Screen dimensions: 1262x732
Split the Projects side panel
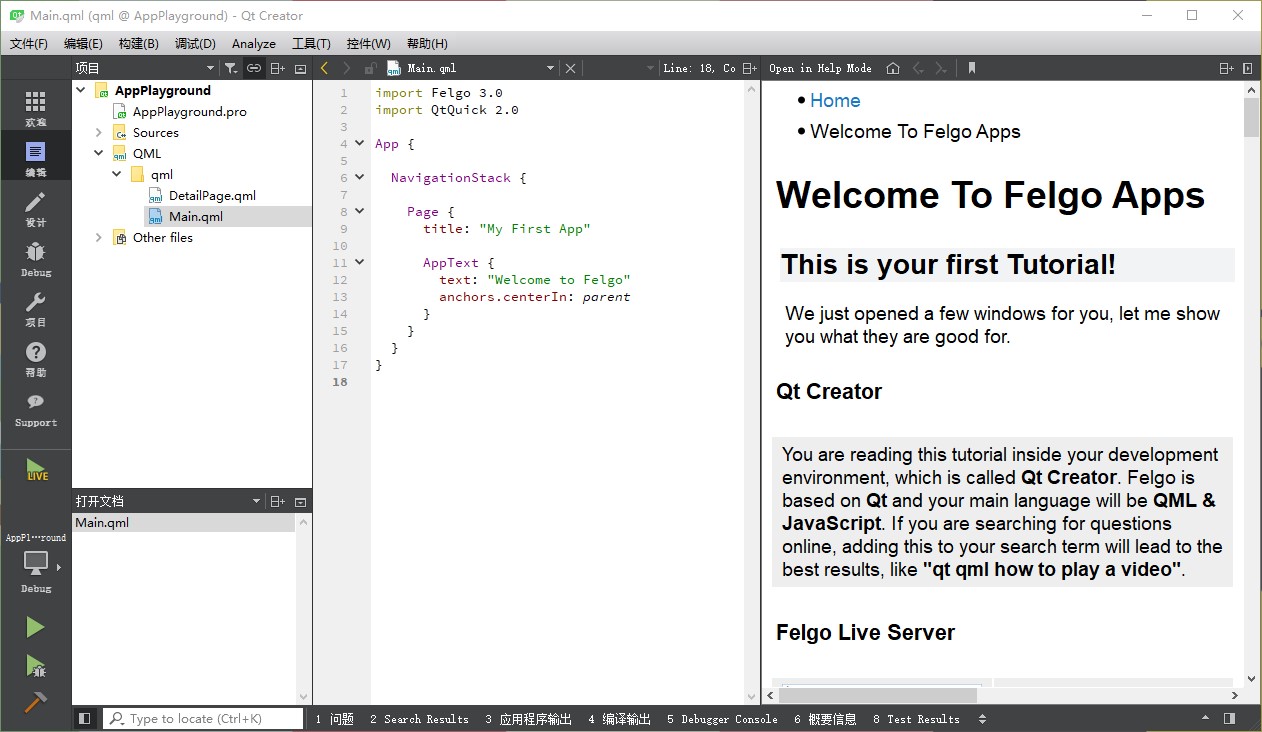(278, 68)
